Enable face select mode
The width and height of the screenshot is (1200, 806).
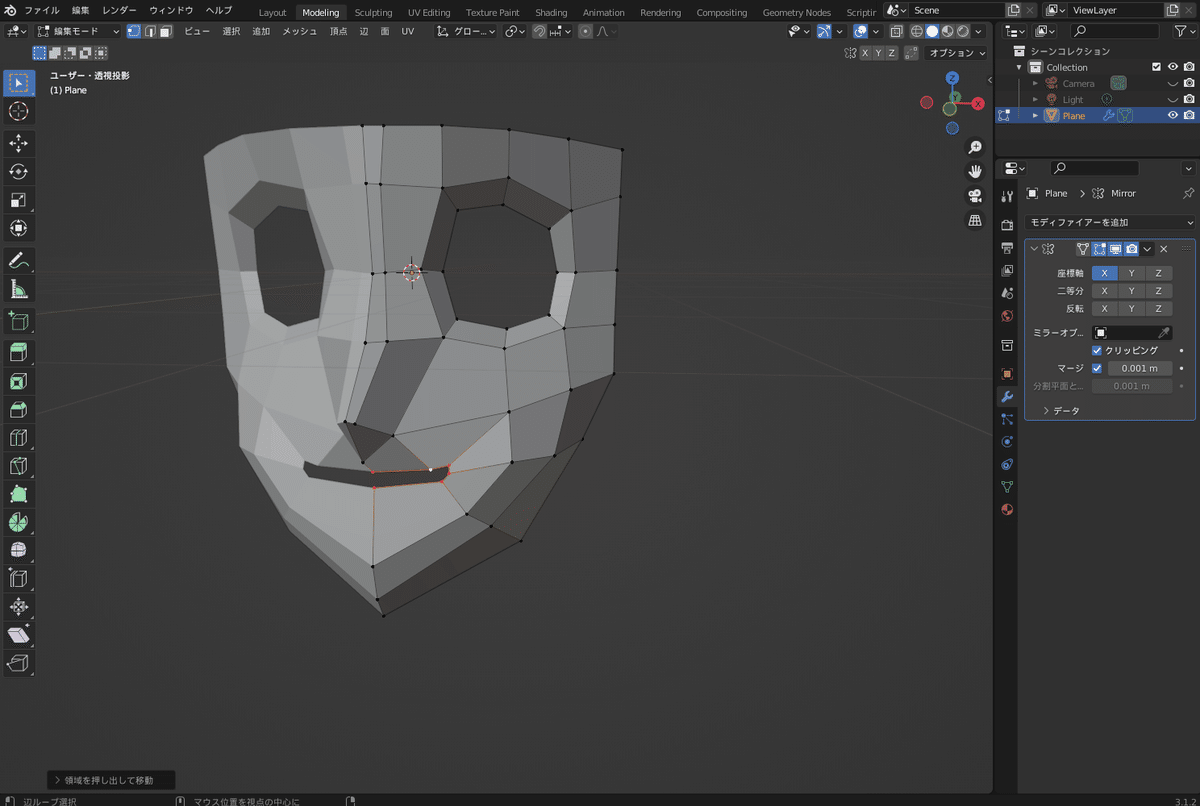[x=166, y=31]
